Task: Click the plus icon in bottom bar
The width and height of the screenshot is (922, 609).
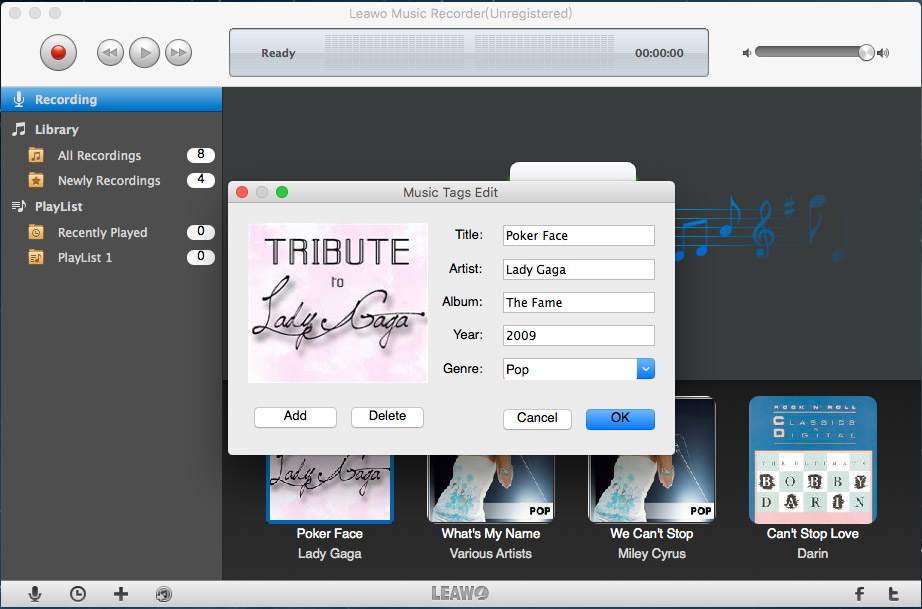Action: point(121,594)
